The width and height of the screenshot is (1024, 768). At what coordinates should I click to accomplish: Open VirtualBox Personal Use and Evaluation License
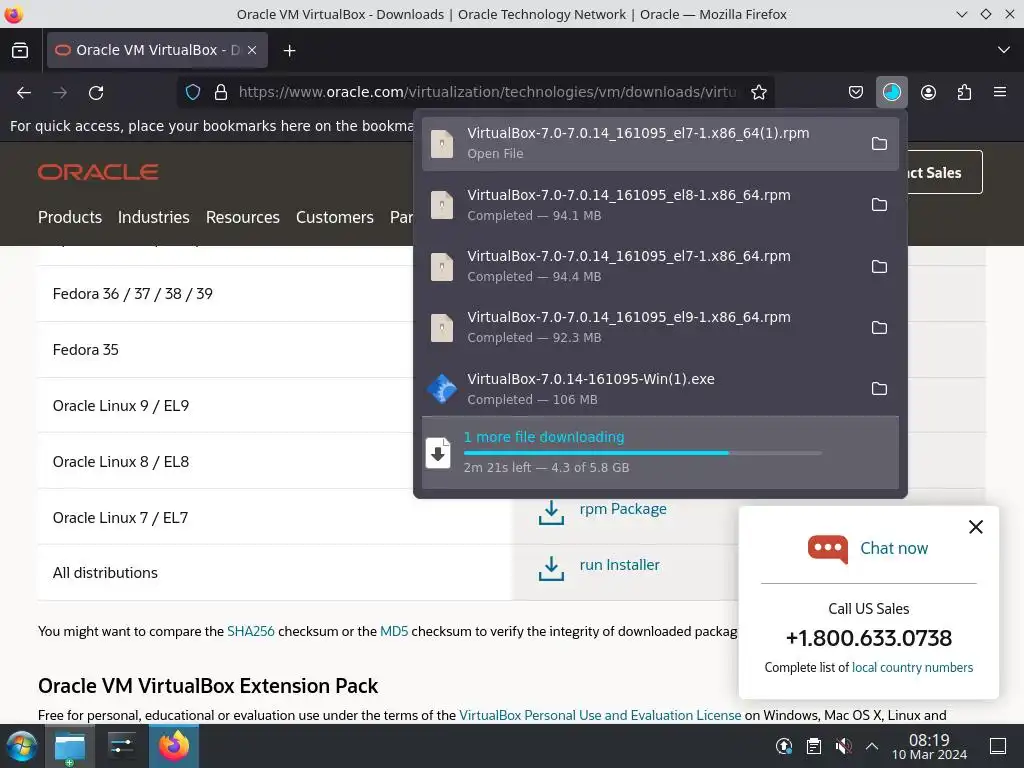pos(600,715)
